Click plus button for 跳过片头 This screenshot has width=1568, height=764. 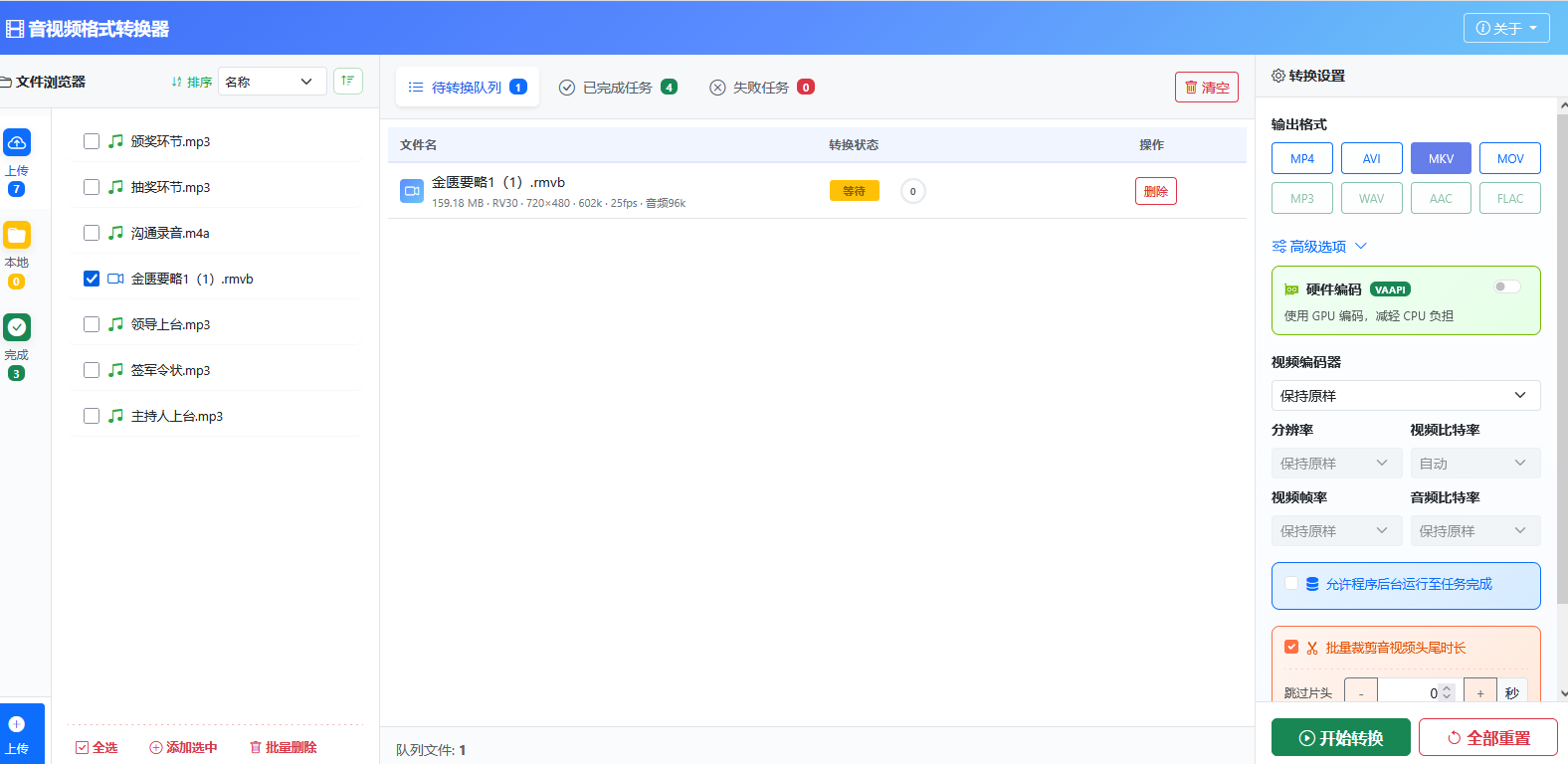[1480, 692]
